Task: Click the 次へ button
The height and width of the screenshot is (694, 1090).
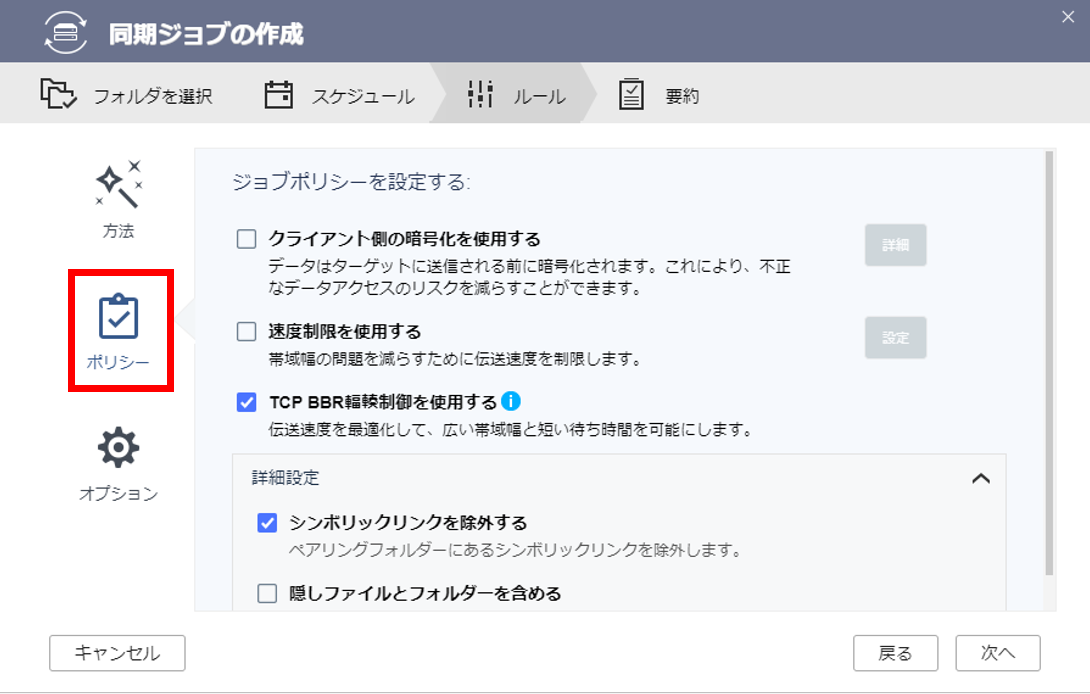Action: tap(997, 653)
